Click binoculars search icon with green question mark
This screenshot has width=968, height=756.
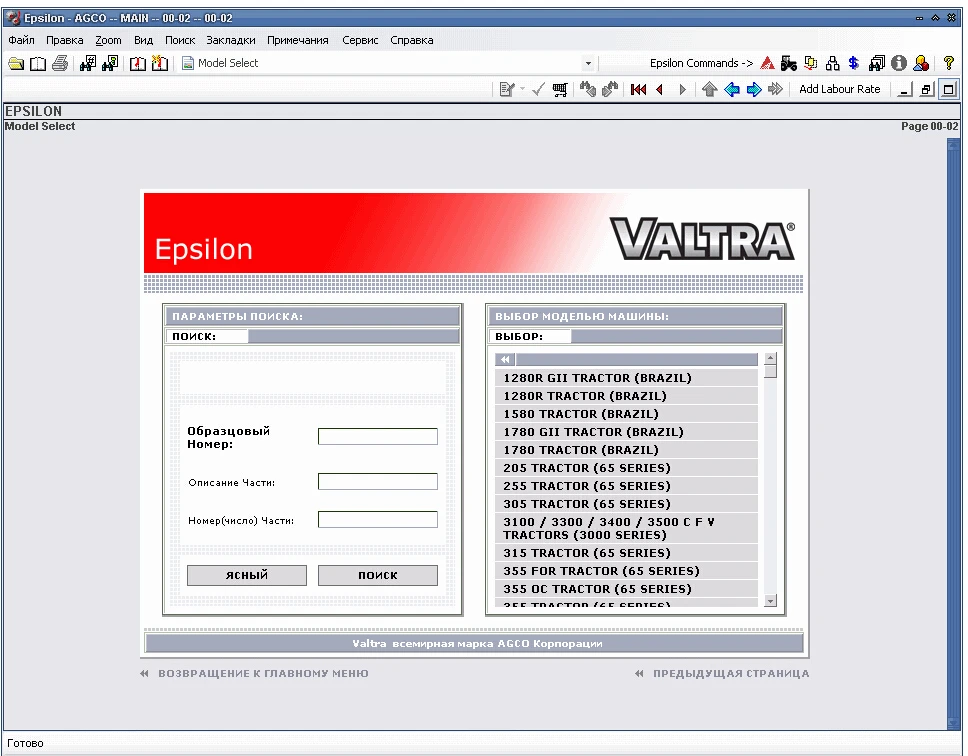[x=110, y=63]
